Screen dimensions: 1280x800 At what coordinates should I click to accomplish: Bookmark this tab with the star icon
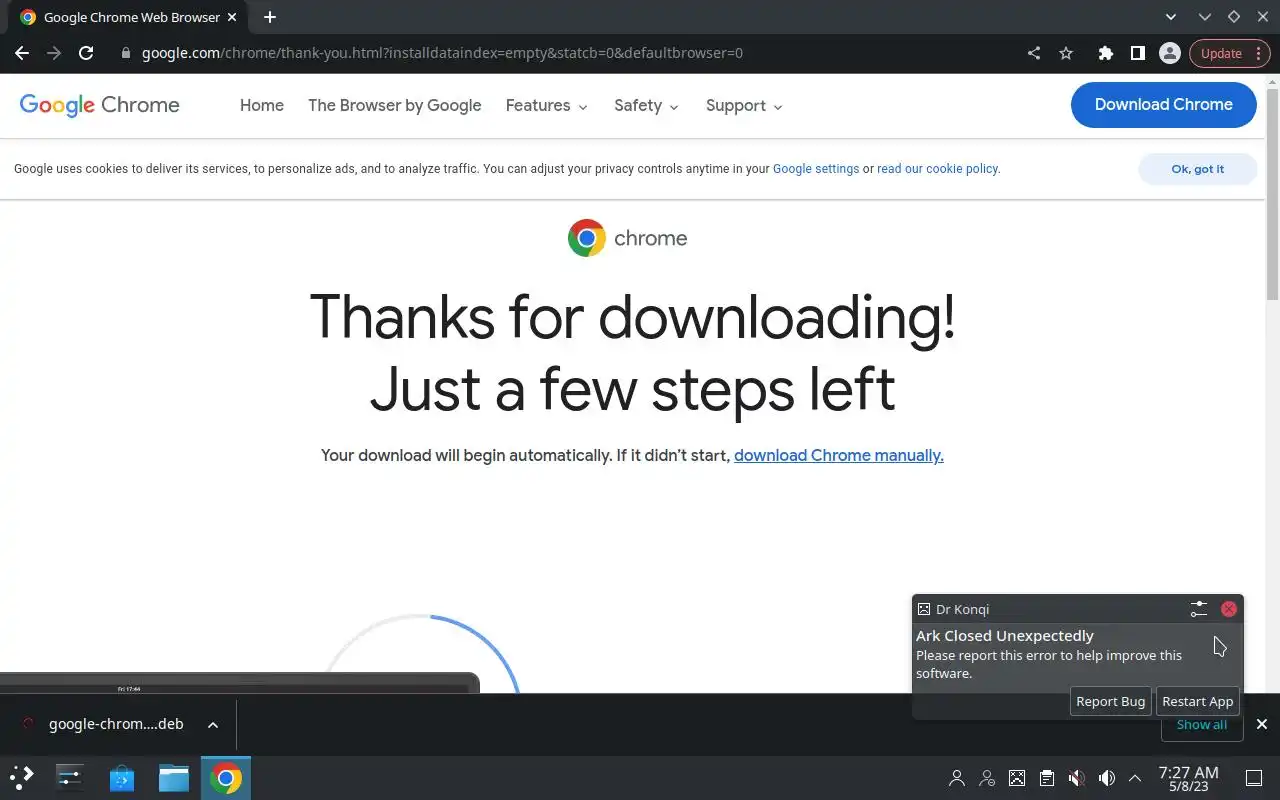pyautogui.click(x=1066, y=53)
